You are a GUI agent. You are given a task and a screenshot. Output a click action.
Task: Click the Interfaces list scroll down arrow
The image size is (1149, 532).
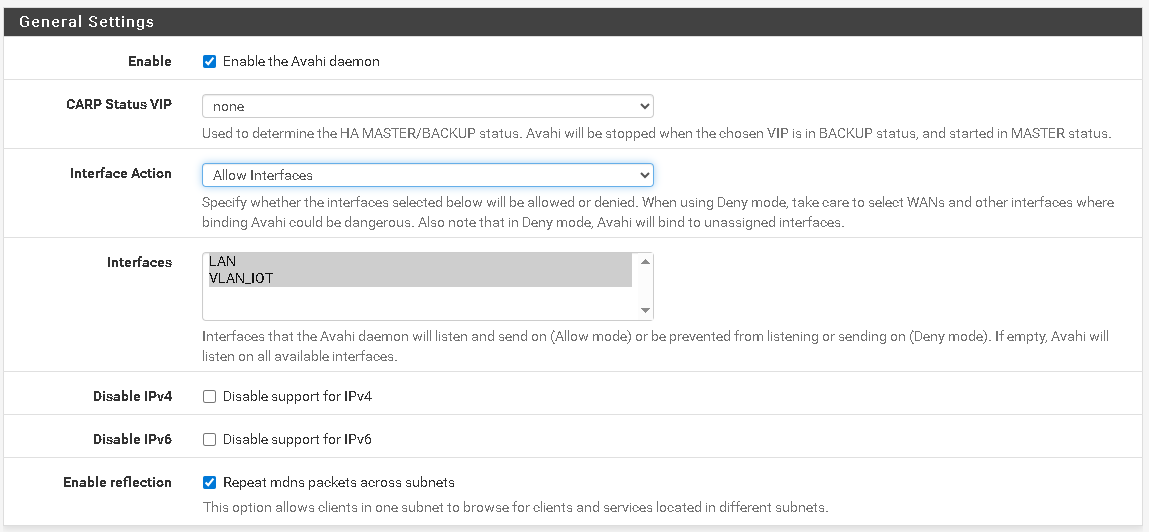tap(645, 311)
